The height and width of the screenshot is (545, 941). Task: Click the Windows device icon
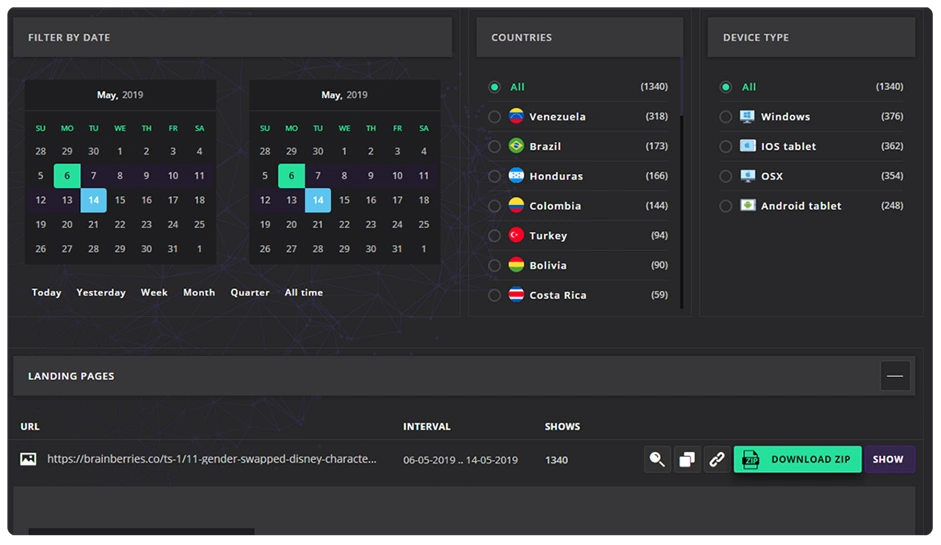tap(747, 117)
